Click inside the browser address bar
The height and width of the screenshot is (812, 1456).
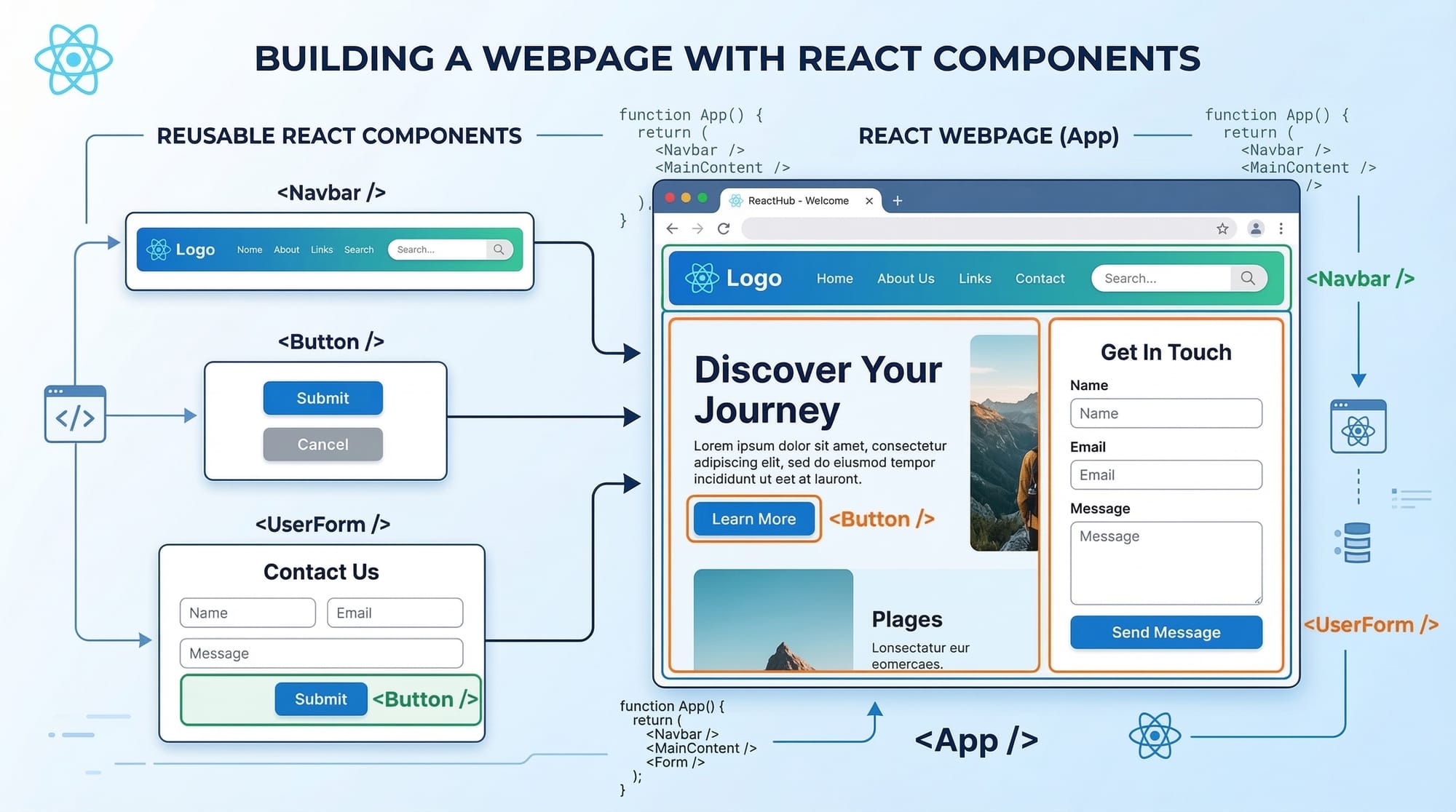946,228
